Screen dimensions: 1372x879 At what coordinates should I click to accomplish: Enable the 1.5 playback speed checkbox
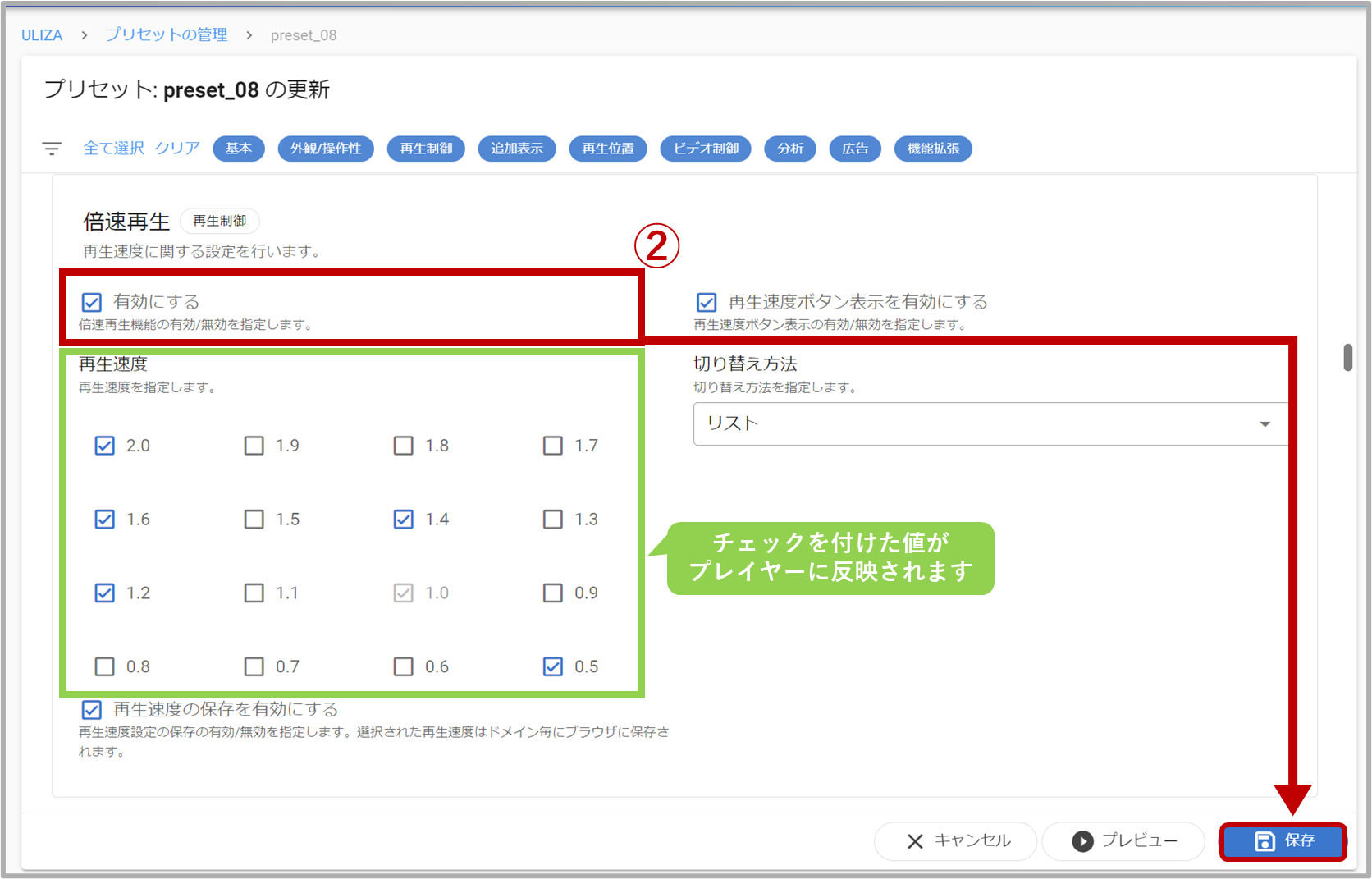click(254, 520)
